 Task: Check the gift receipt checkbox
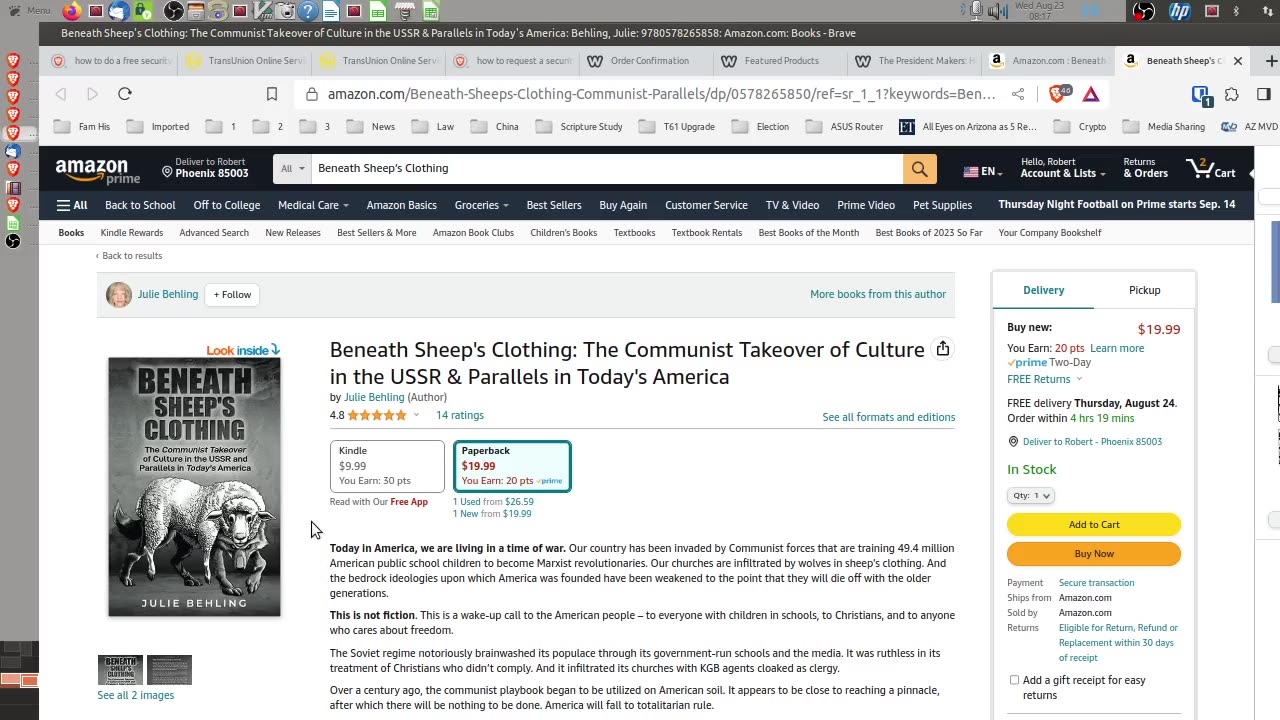coord(1014,680)
